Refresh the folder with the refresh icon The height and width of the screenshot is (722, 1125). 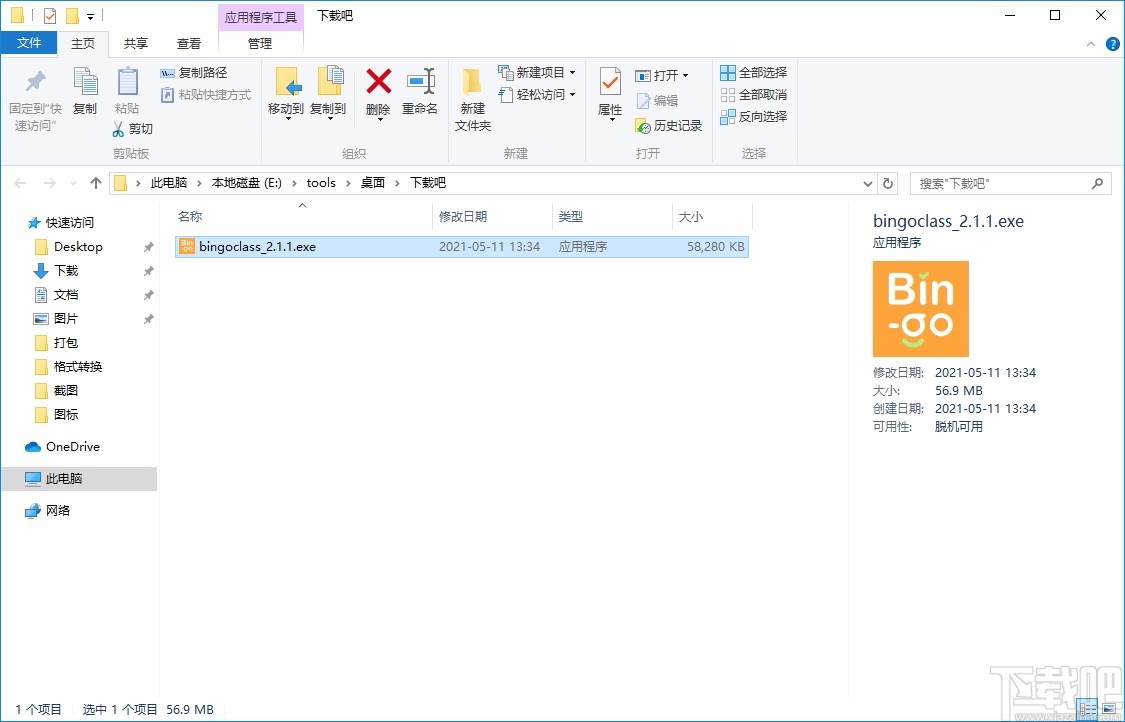(x=888, y=183)
